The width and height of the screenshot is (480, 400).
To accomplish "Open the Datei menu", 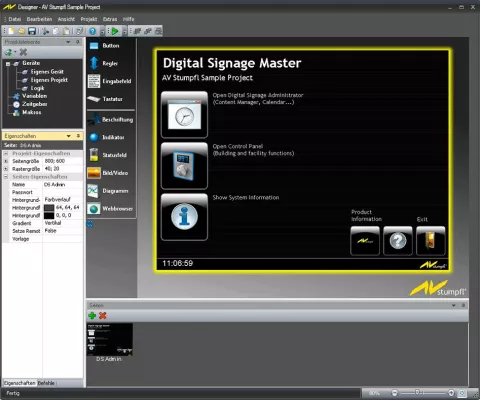I will 15,19.
